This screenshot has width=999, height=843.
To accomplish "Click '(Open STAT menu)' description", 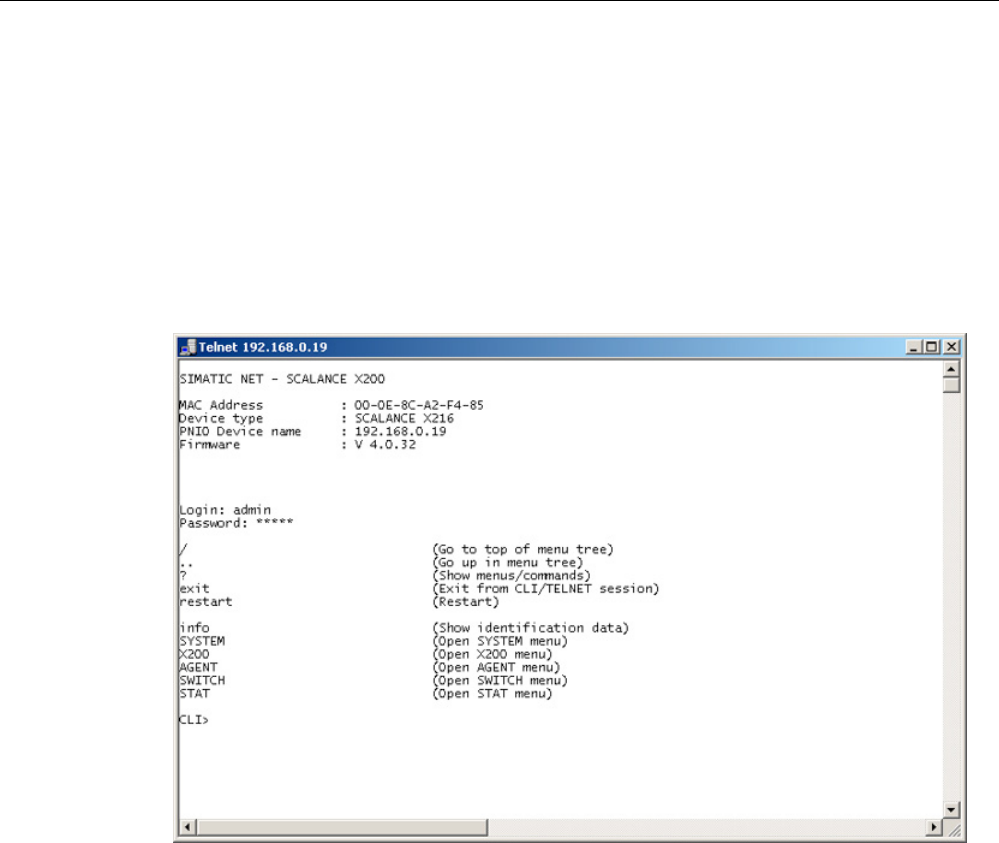I will (x=492, y=693).
